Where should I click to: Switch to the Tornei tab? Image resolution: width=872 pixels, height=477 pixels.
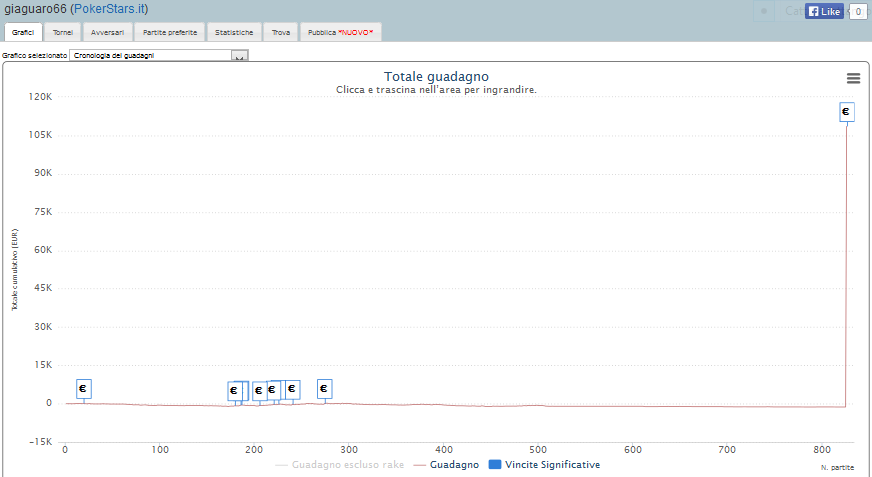point(63,33)
